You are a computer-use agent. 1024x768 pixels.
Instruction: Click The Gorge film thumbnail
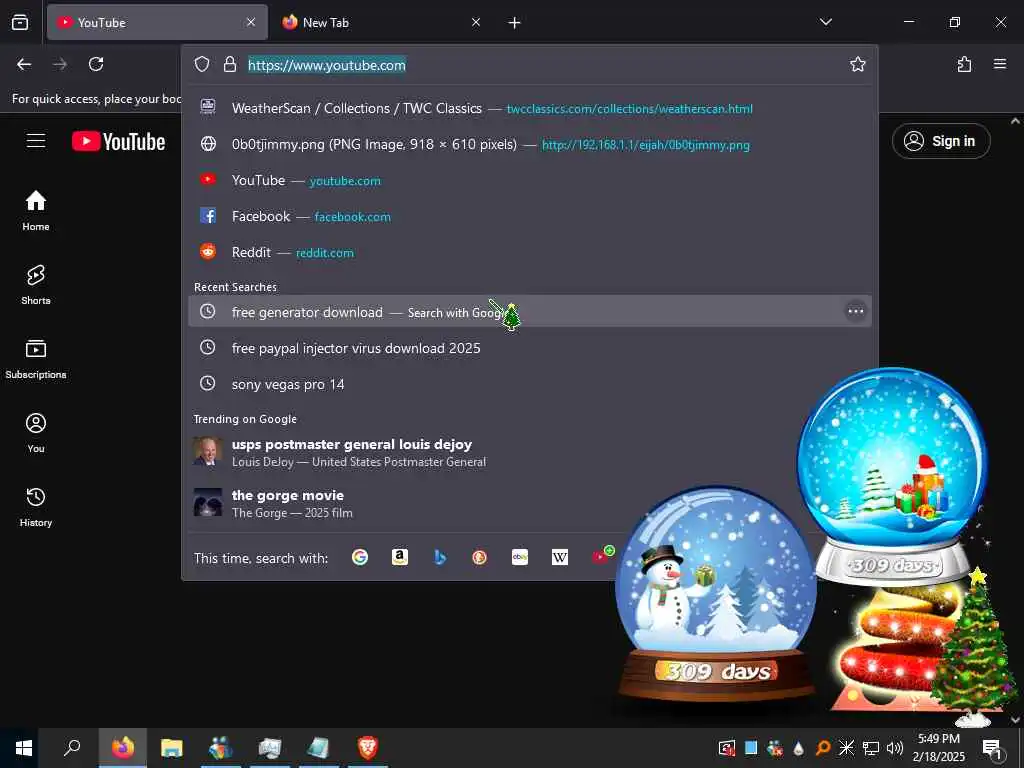pos(208,502)
